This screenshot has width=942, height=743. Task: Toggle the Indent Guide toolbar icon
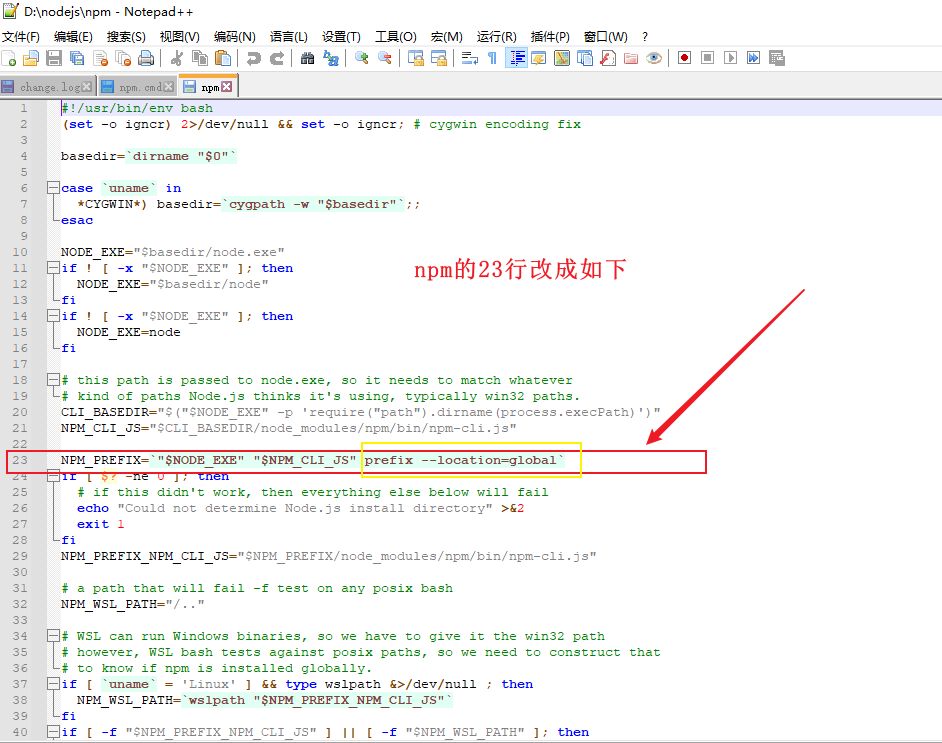(x=516, y=58)
